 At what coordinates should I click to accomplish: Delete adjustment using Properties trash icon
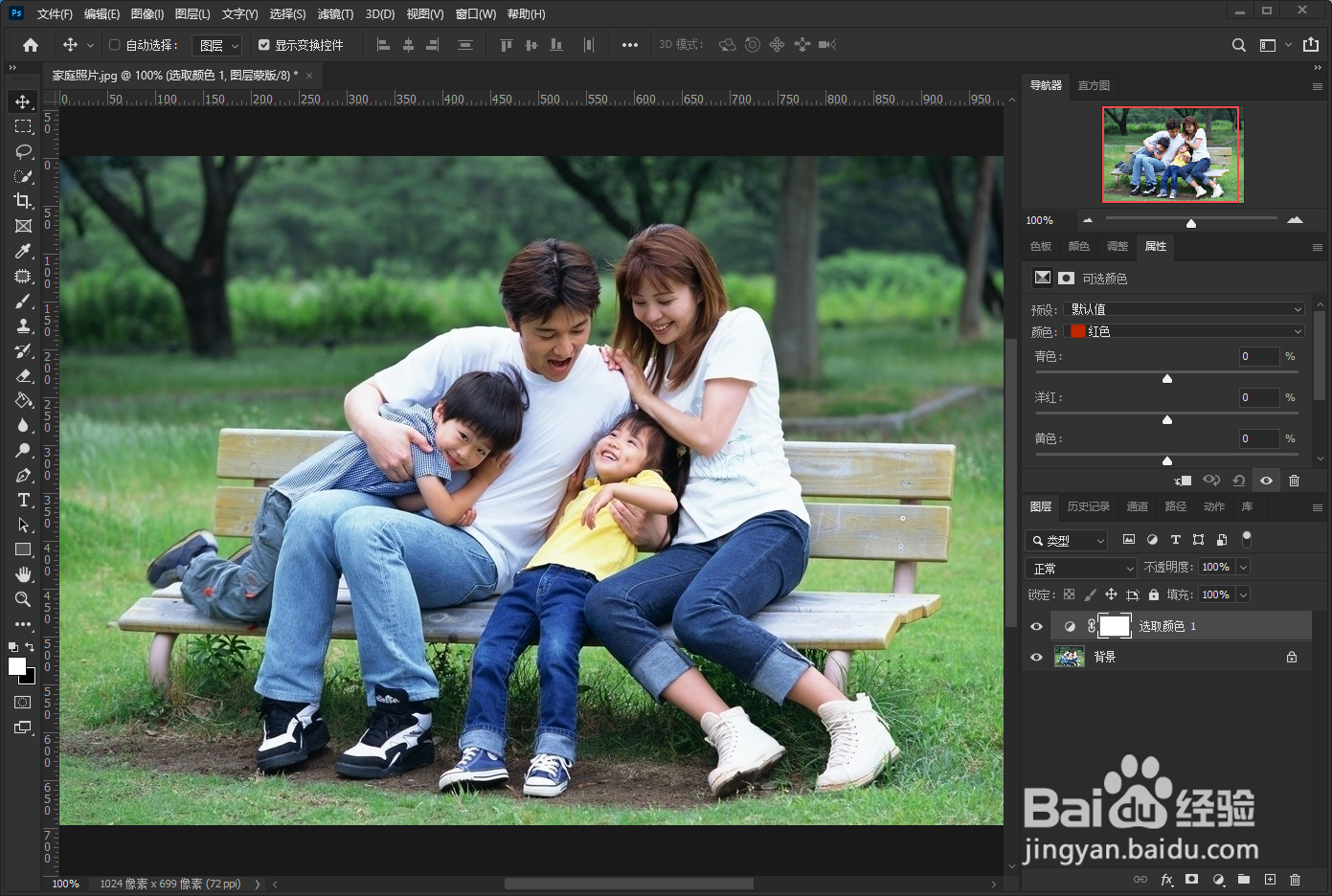[x=1295, y=481]
